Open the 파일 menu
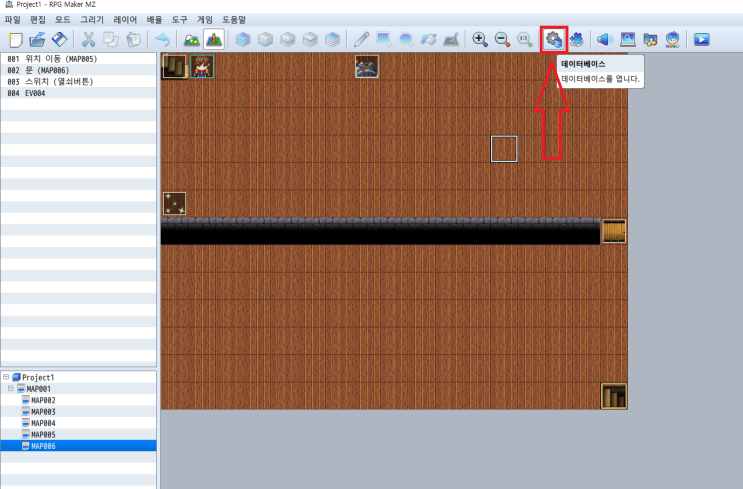The image size is (743, 489). point(13,19)
